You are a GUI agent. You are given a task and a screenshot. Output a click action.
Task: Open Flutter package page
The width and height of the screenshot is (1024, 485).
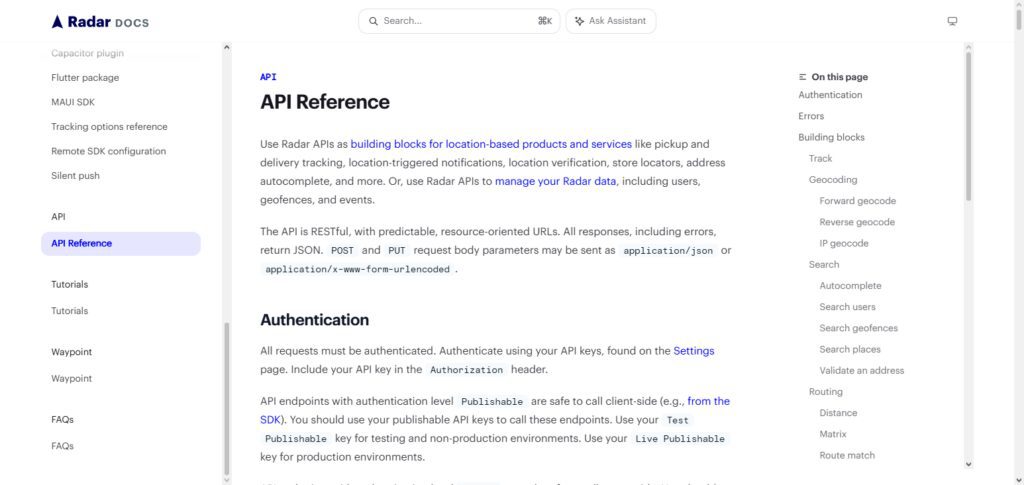[85, 78]
